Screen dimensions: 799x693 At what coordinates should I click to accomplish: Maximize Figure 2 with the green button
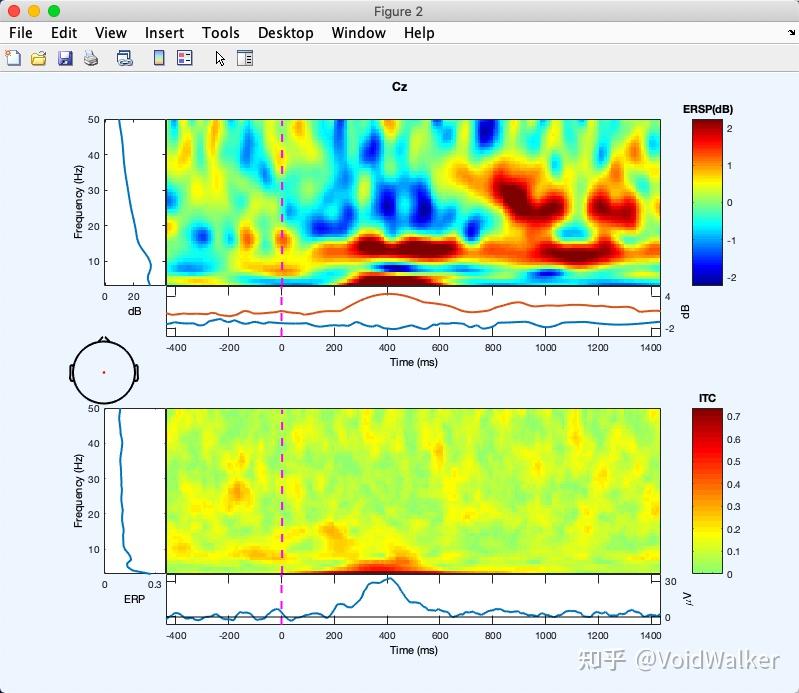point(54,11)
